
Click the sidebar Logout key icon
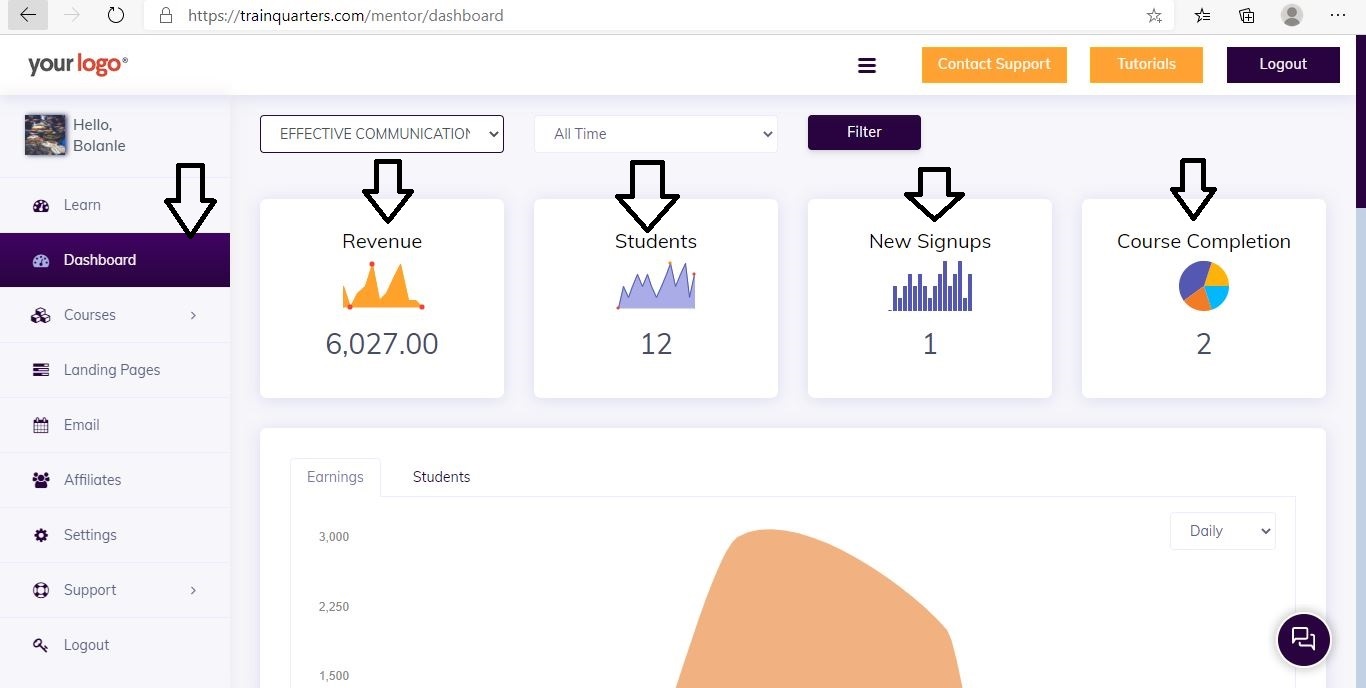pyautogui.click(x=41, y=645)
